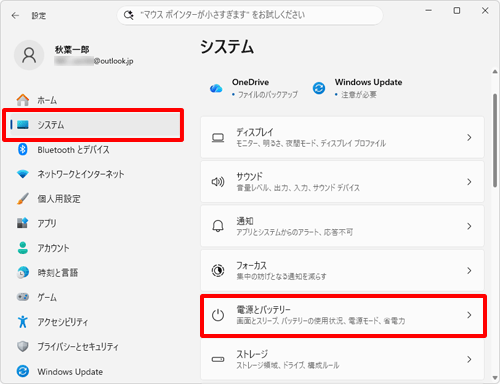Viewport: 500px width, 384px height.
Task: Click 設定 title text in the title bar
Action: click(39, 16)
